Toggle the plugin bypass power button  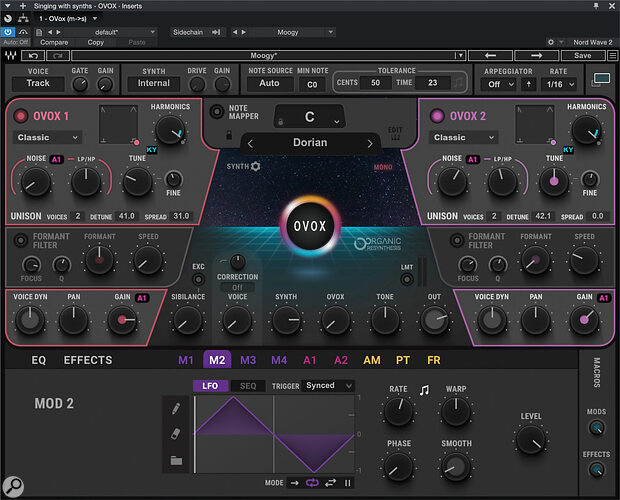pos(8,32)
